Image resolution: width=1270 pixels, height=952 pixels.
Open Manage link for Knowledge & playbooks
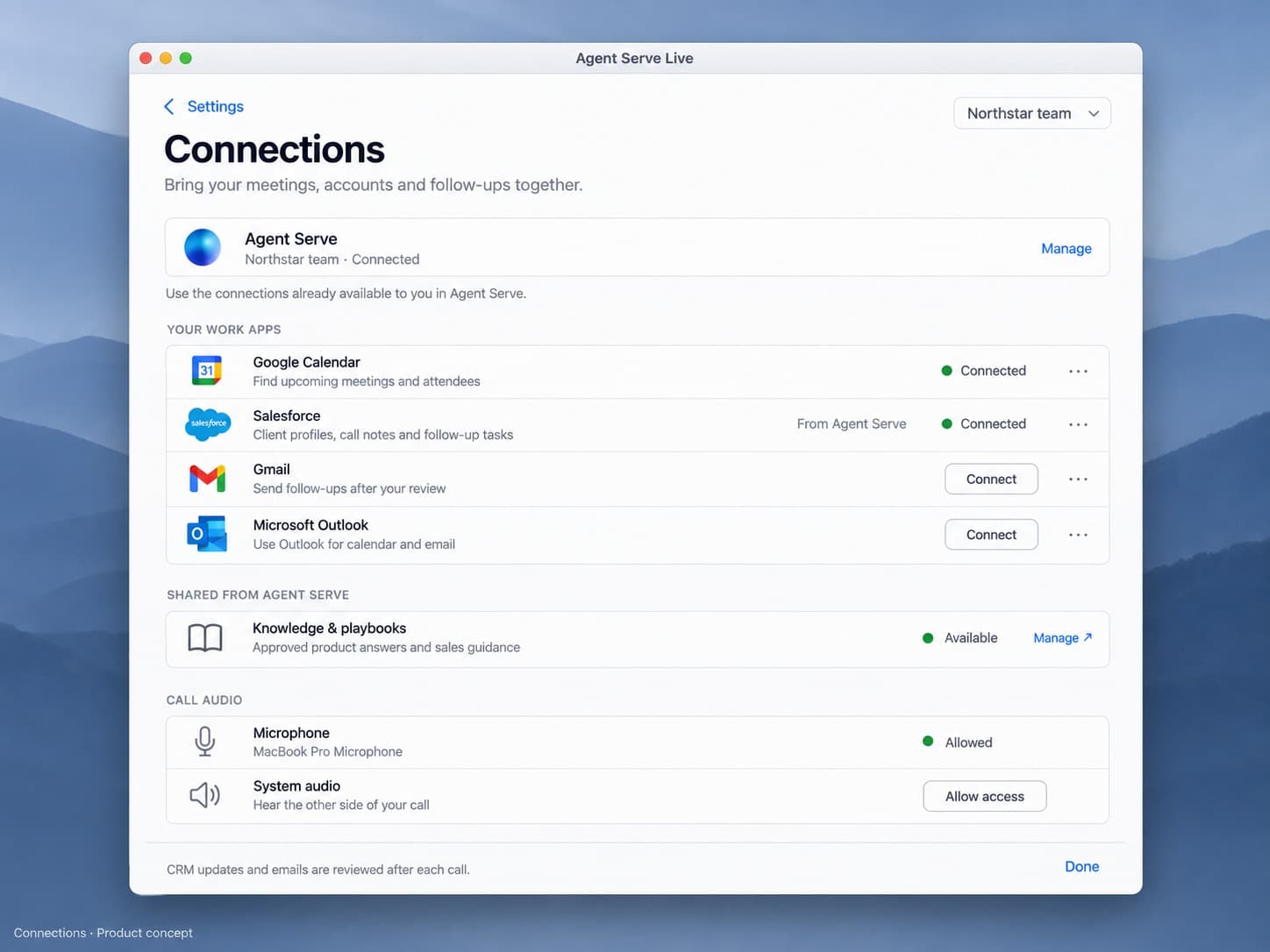coord(1063,638)
